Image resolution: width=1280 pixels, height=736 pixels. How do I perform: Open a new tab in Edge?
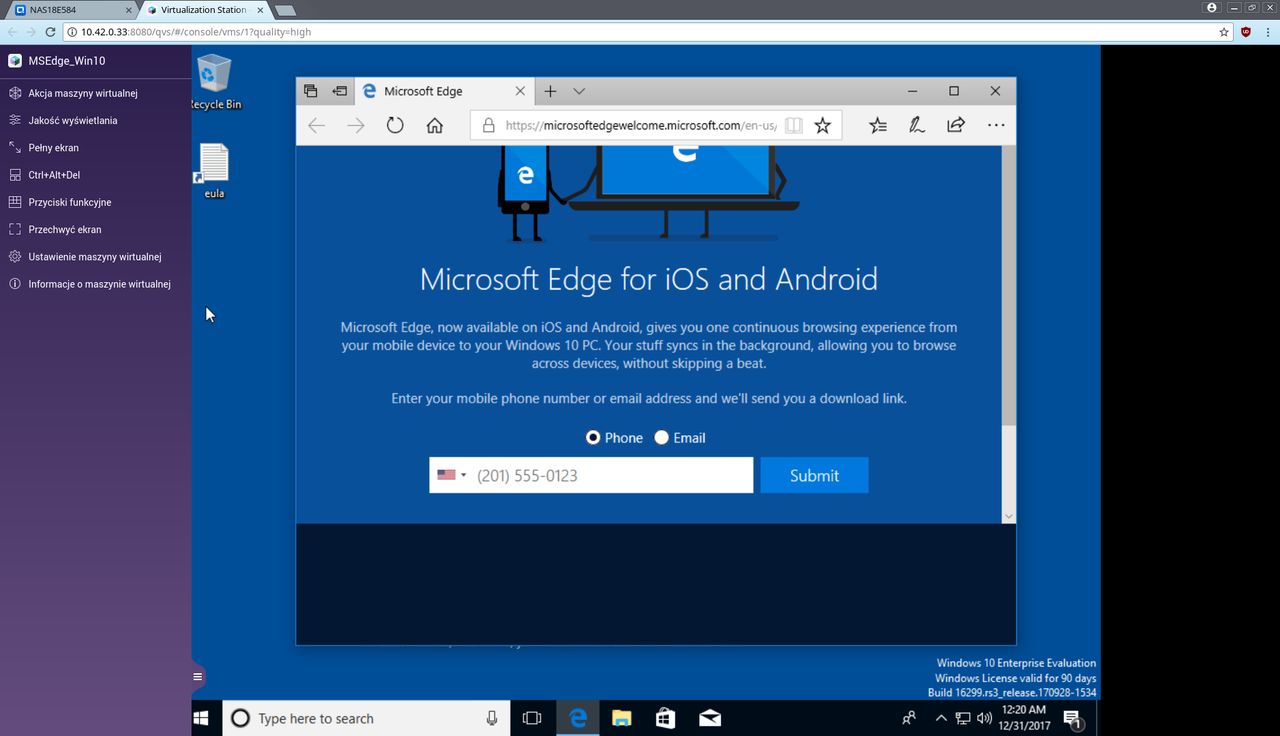point(550,91)
